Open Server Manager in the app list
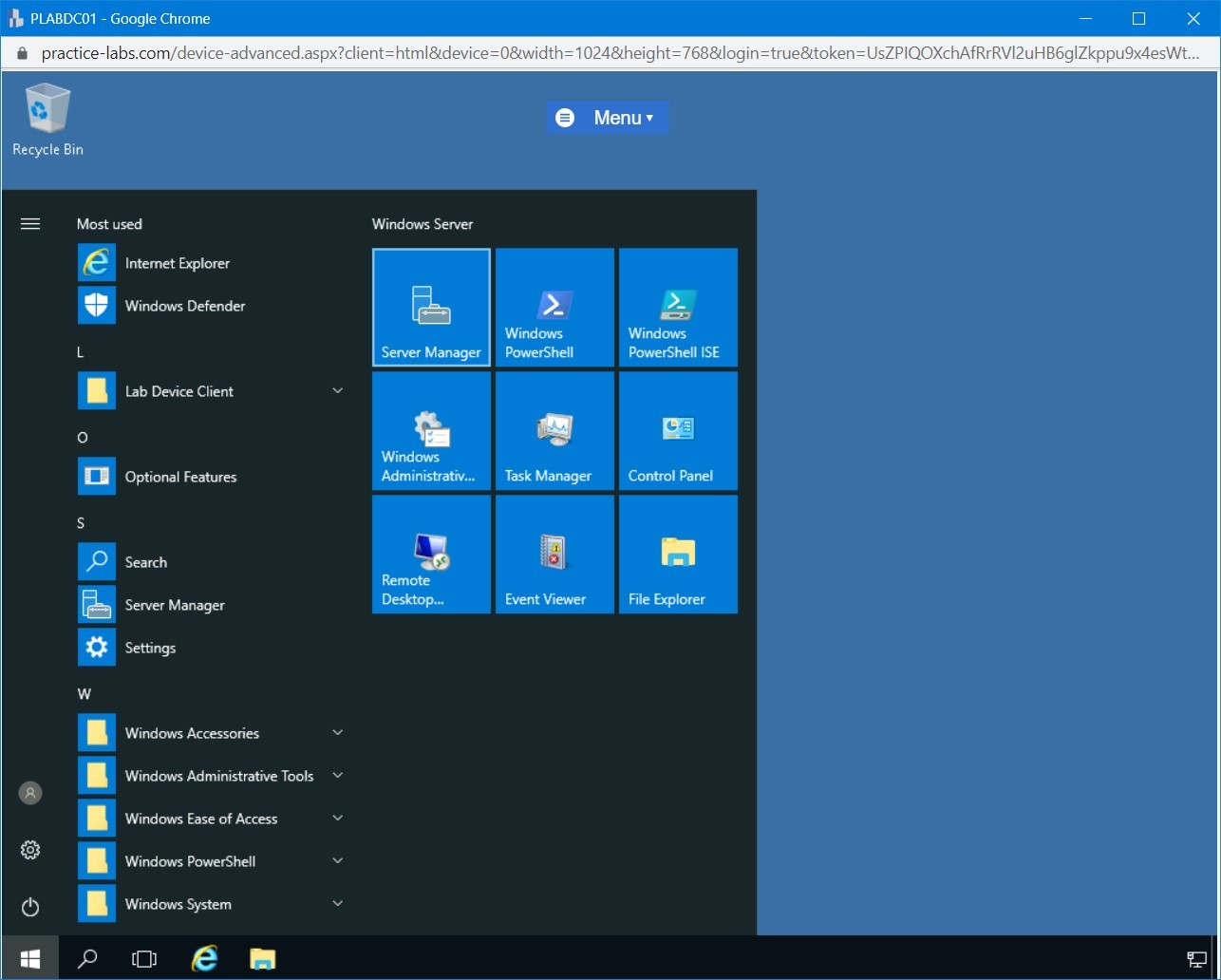The width and height of the screenshot is (1221, 980). tap(211, 605)
